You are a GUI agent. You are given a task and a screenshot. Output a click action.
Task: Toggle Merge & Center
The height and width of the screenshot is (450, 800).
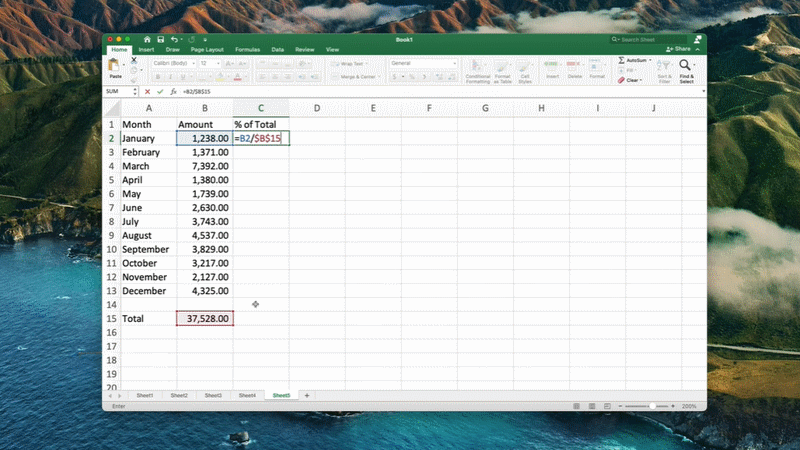pyautogui.click(x=356, y=77)
